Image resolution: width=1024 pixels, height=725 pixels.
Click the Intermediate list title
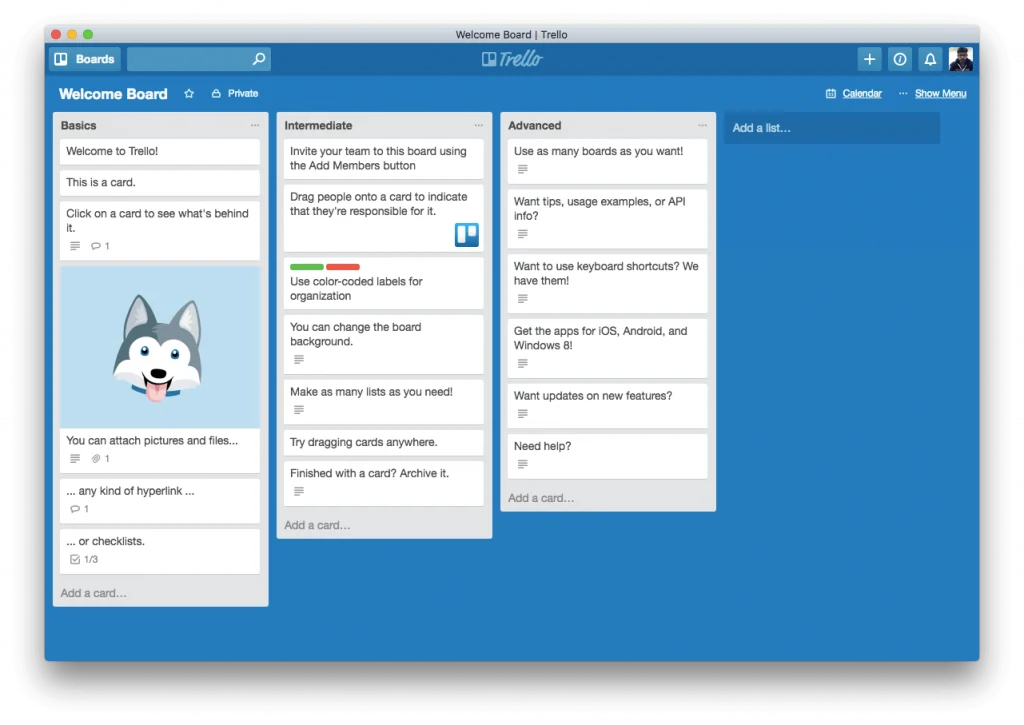click(318, 125)
